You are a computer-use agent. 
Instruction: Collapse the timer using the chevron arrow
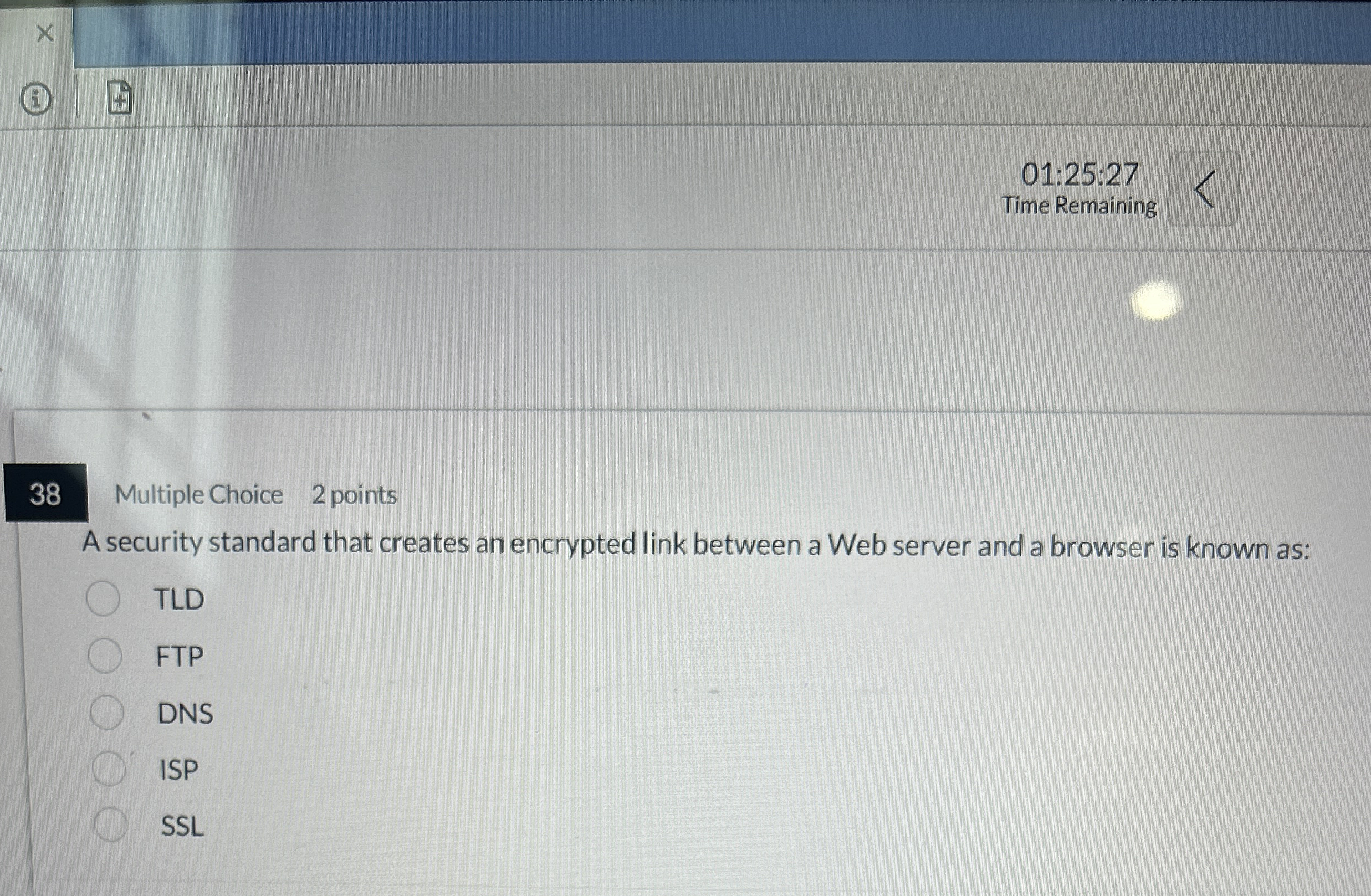[x=1204, y=189]
